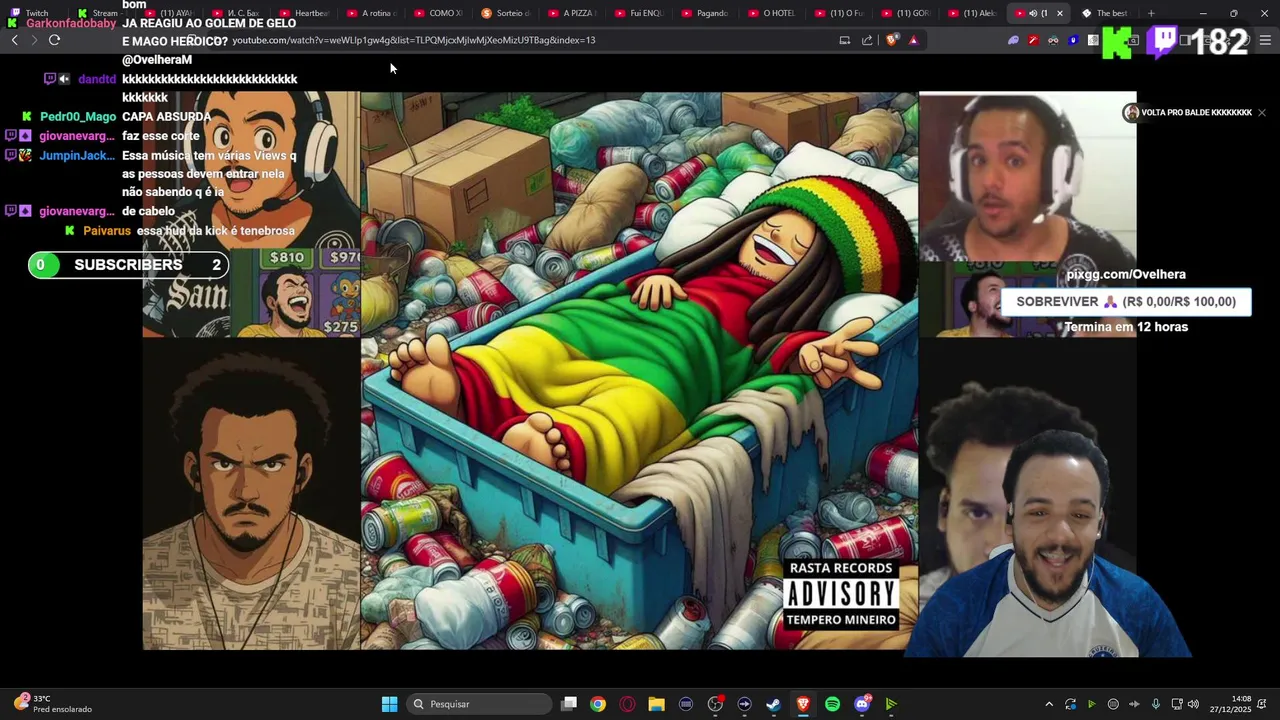Open weather widget showing 33°C

coord(52,704)
